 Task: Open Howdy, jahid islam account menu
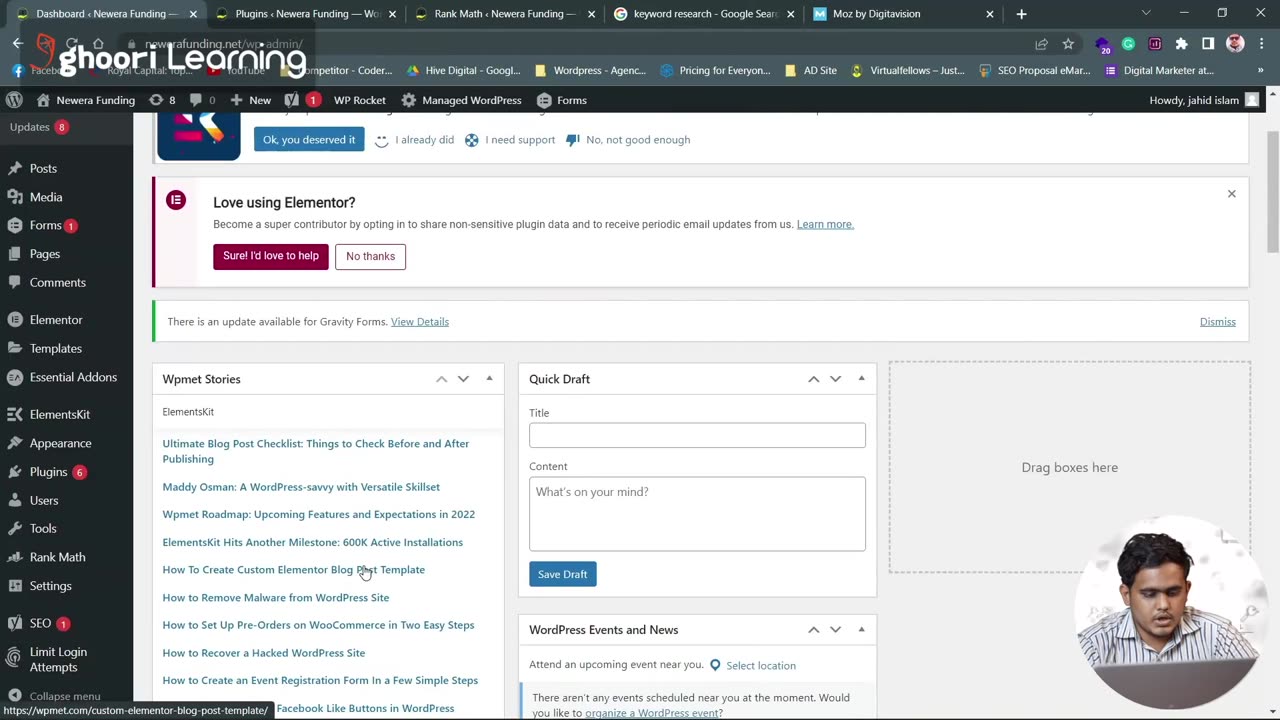[x=1204, y=100]
